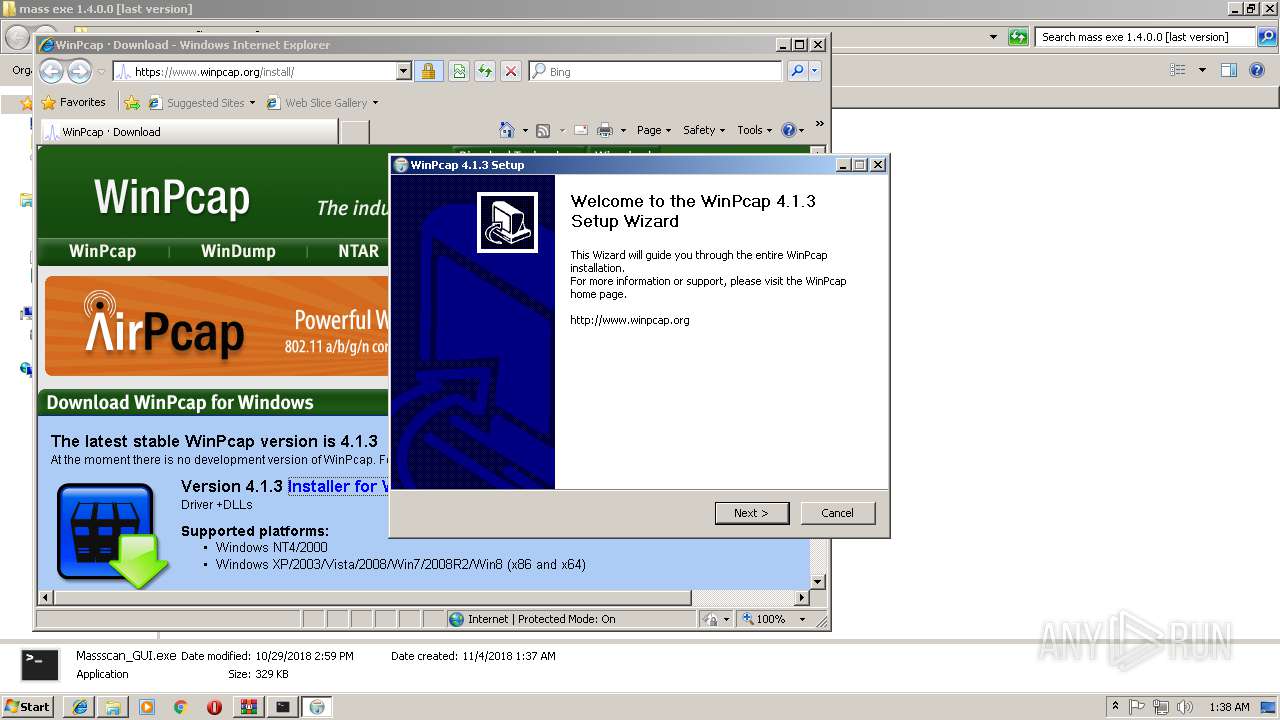Screen dimensions: 1280x720
Task: Select the WinPcap · Download tab
Action: coord(189,131)
